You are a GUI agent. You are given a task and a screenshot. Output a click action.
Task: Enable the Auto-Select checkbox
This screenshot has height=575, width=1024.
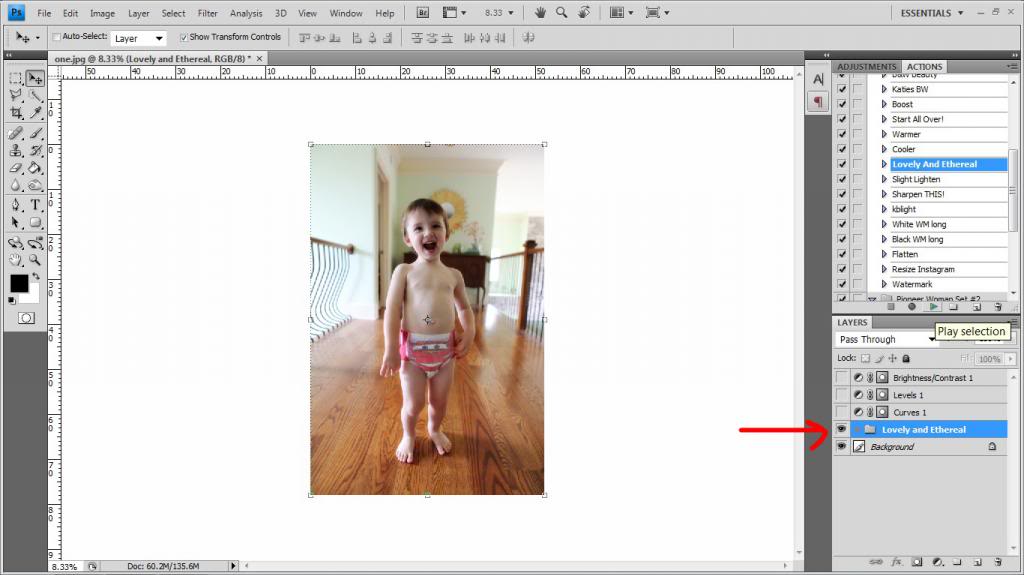(56, 37)
